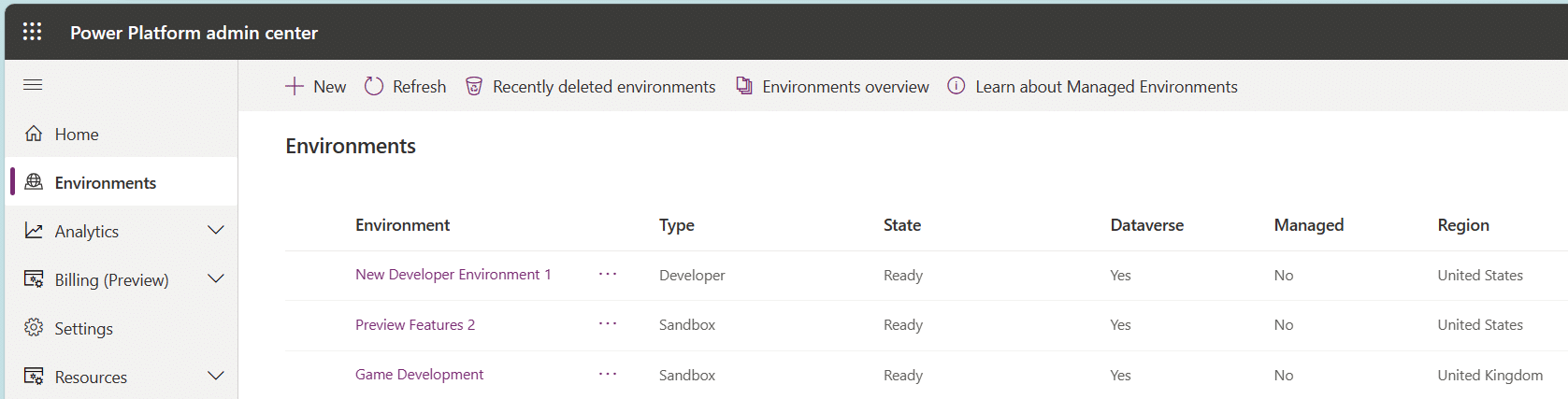
Task: Open the Game Development environment
Action: coord(419,375)
